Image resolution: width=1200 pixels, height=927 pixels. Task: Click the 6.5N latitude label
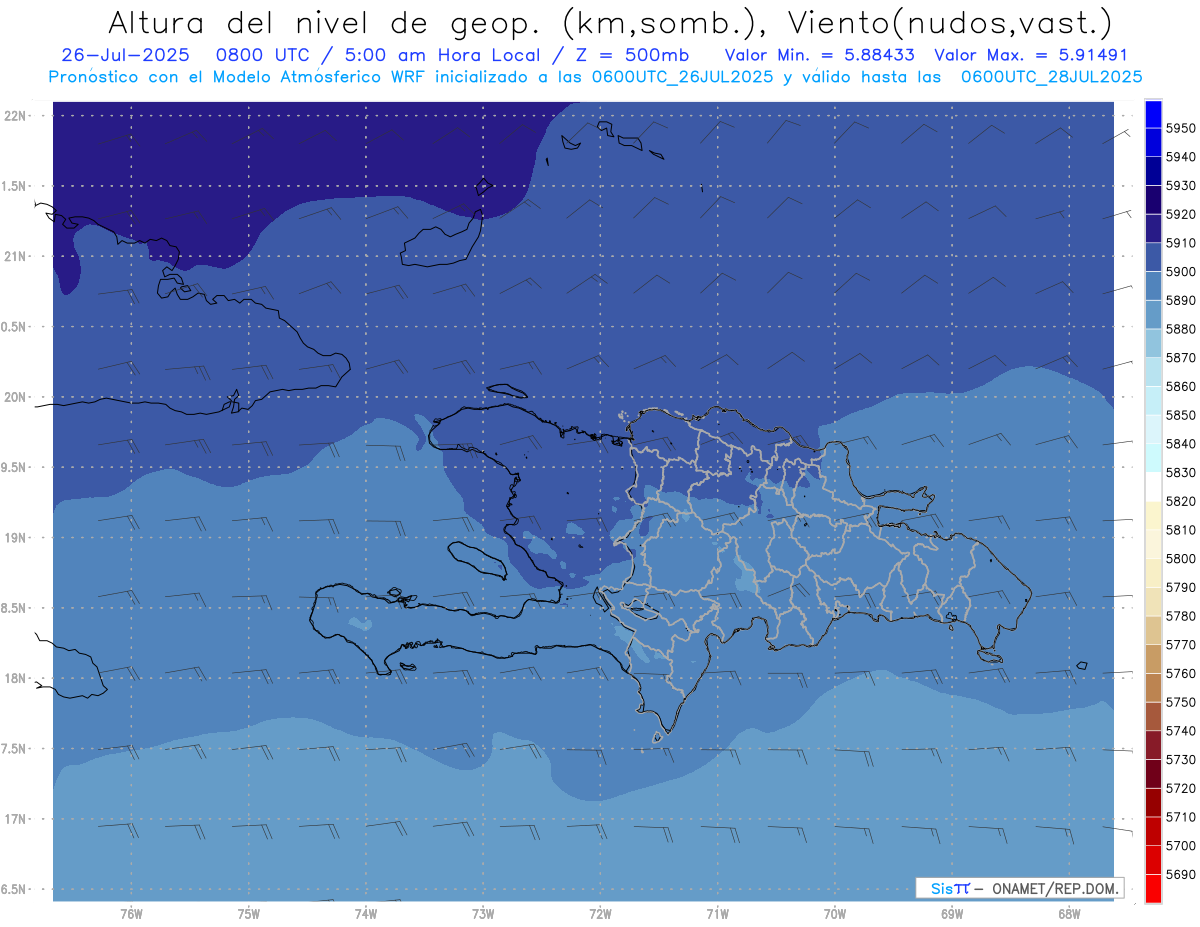click(15, 889)
